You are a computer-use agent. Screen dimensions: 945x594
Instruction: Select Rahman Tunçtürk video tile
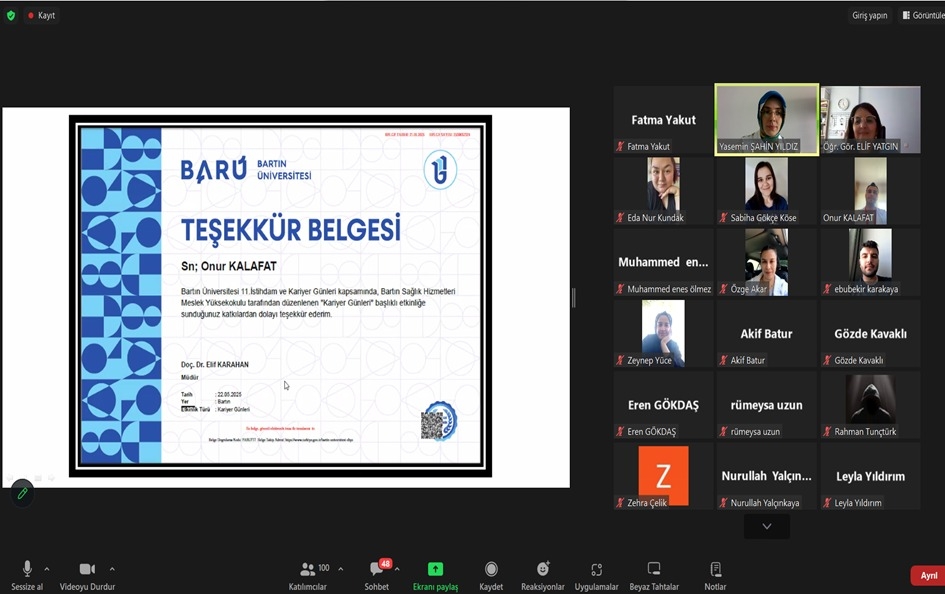click(870, 405)
